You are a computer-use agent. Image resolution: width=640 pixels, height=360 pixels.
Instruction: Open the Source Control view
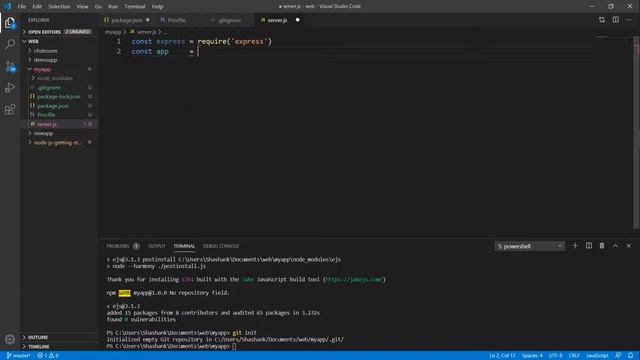click(x=10, y=66)
